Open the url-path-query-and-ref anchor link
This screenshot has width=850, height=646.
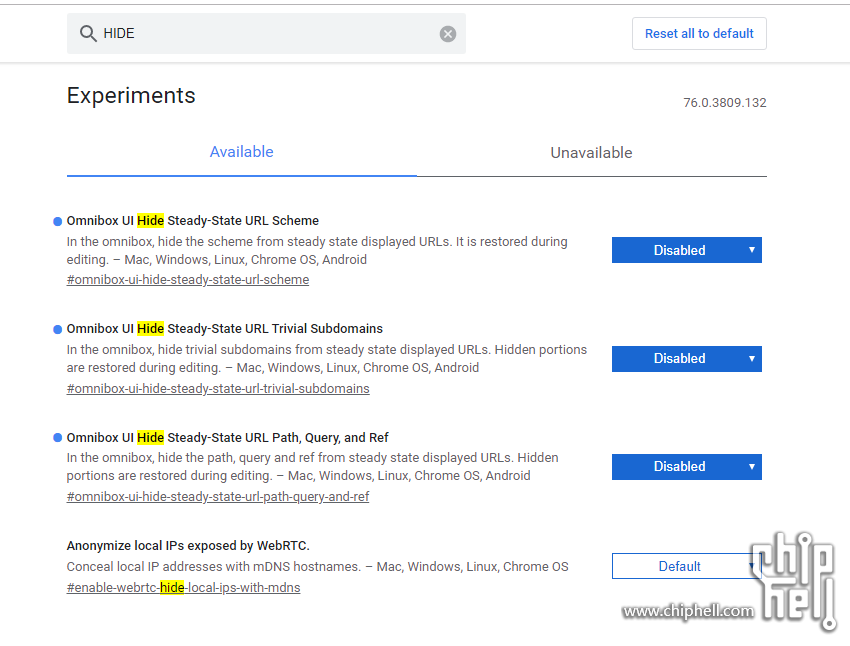point(218,496)
